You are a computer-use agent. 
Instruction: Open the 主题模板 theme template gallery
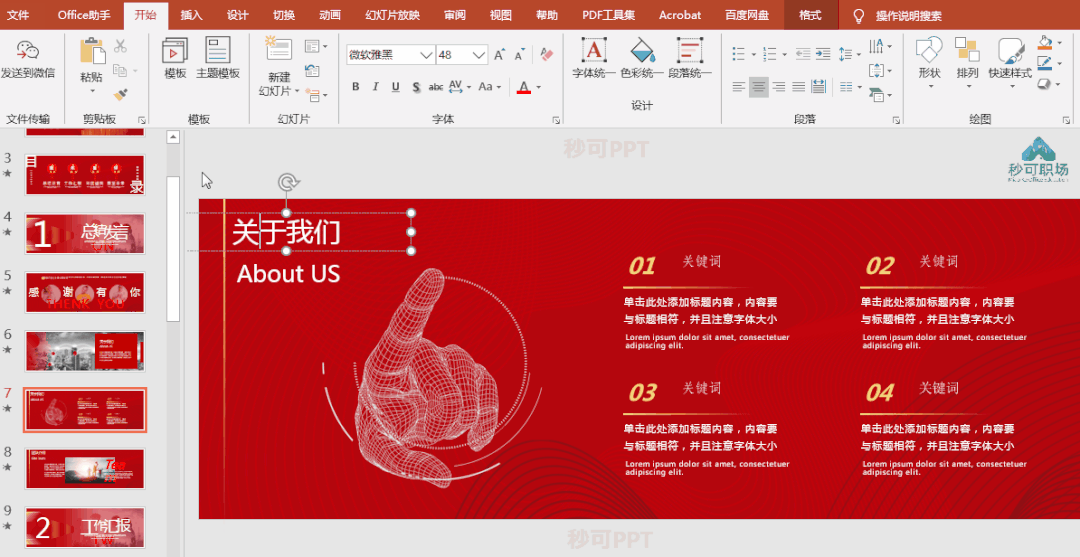point(217,58)
